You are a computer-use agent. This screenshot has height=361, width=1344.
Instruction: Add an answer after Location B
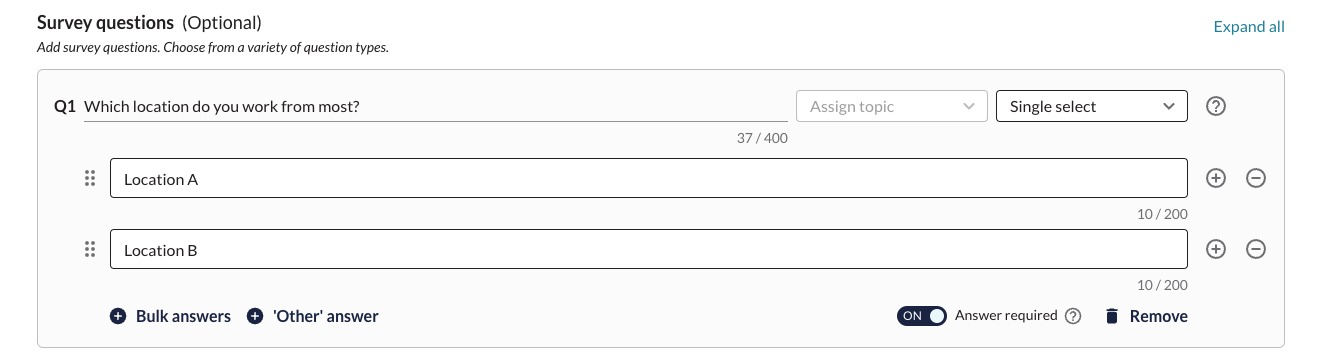(x=1216, y=249)
